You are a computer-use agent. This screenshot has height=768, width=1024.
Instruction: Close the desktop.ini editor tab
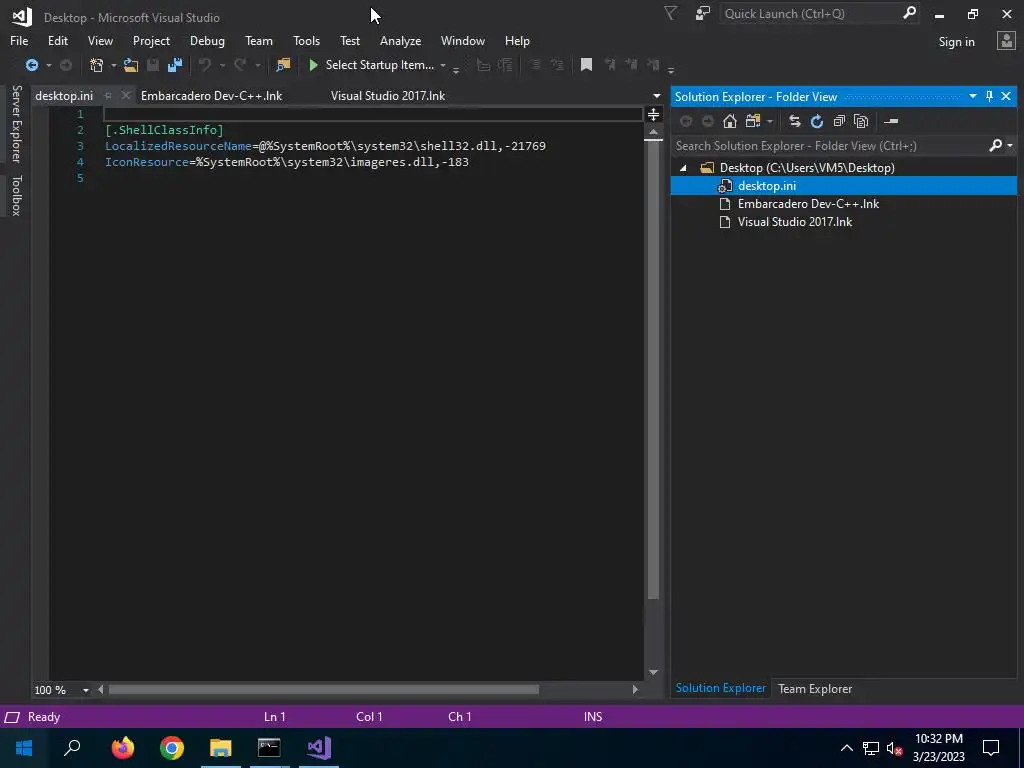(126, 96)
